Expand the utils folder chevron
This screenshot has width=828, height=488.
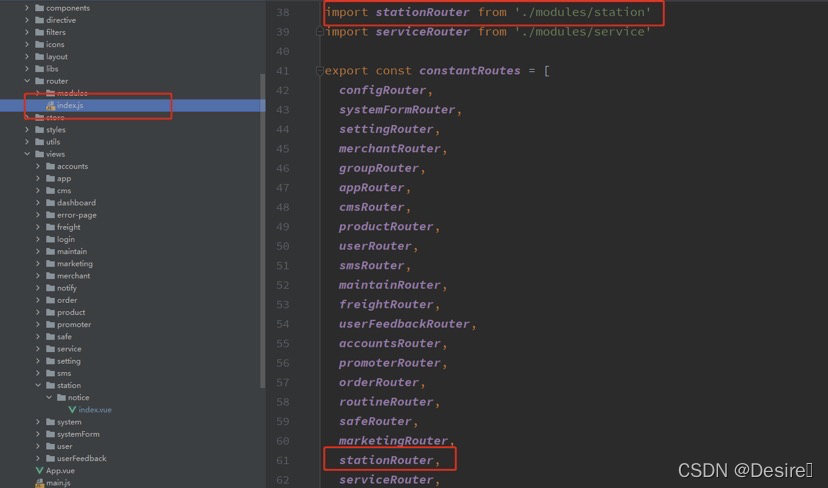[x=27, y=142]
